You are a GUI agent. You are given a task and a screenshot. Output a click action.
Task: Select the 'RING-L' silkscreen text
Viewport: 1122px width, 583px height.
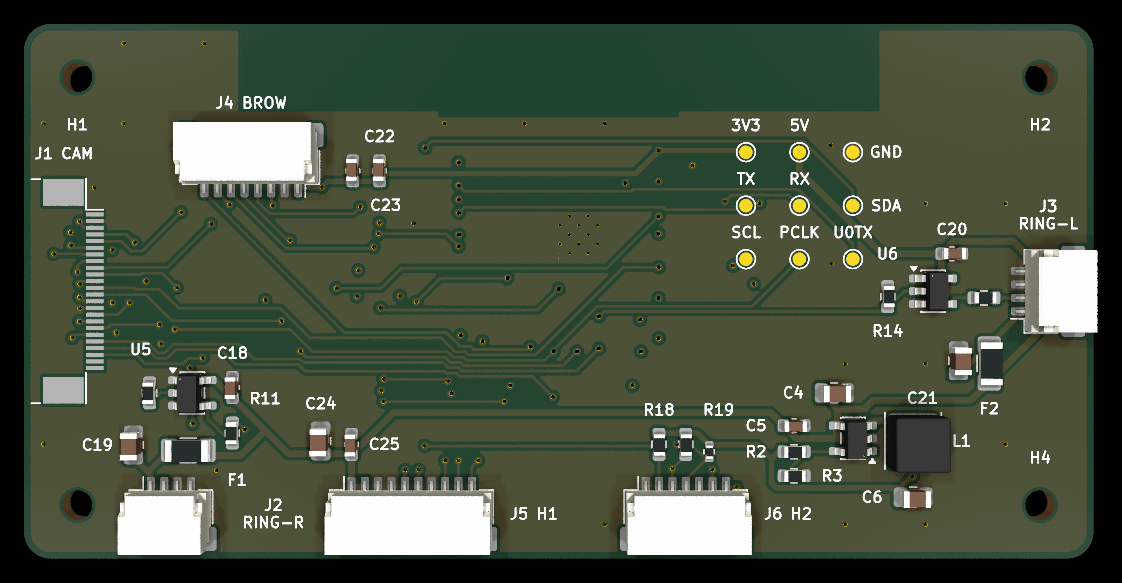coord(1048,224)
